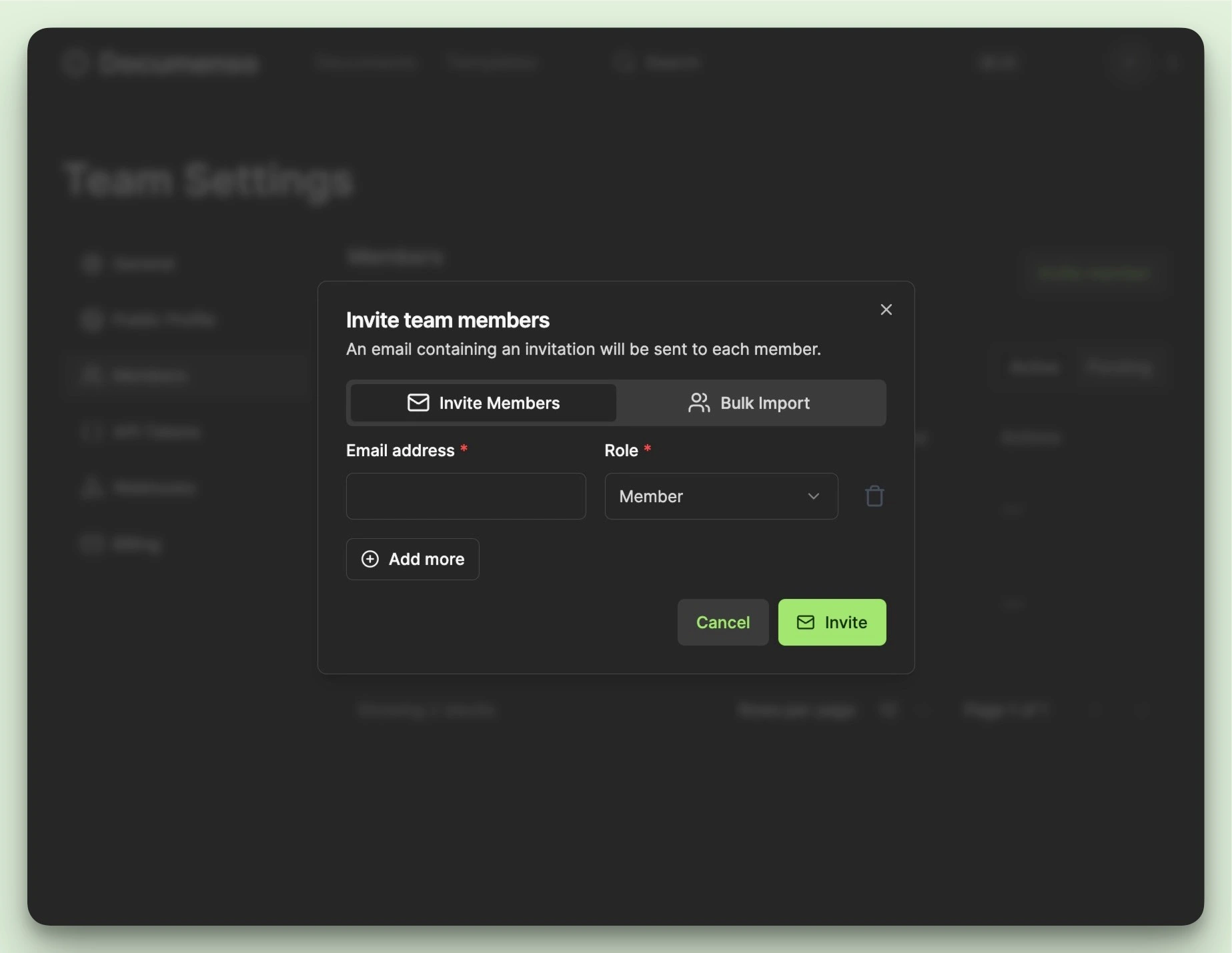Click the envelope icon on Invite Members tab
1232x953 pixels.
click(418, 403)
